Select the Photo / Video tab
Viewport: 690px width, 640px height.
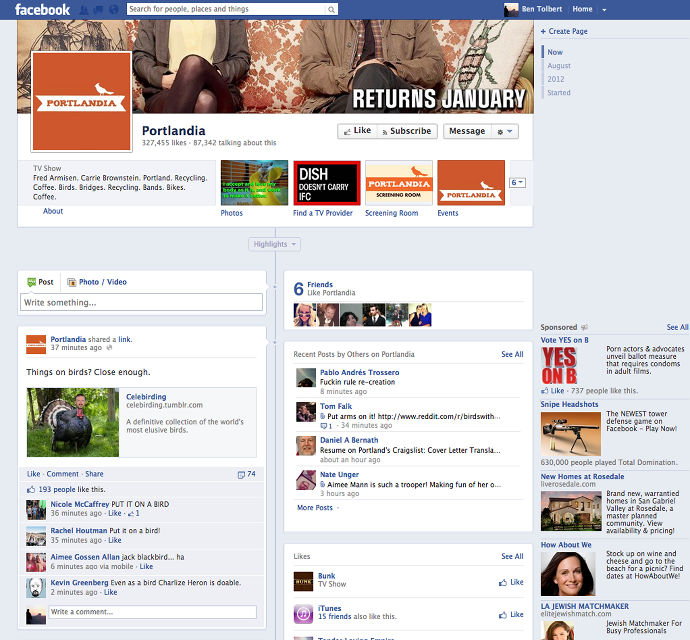(97, 282)
